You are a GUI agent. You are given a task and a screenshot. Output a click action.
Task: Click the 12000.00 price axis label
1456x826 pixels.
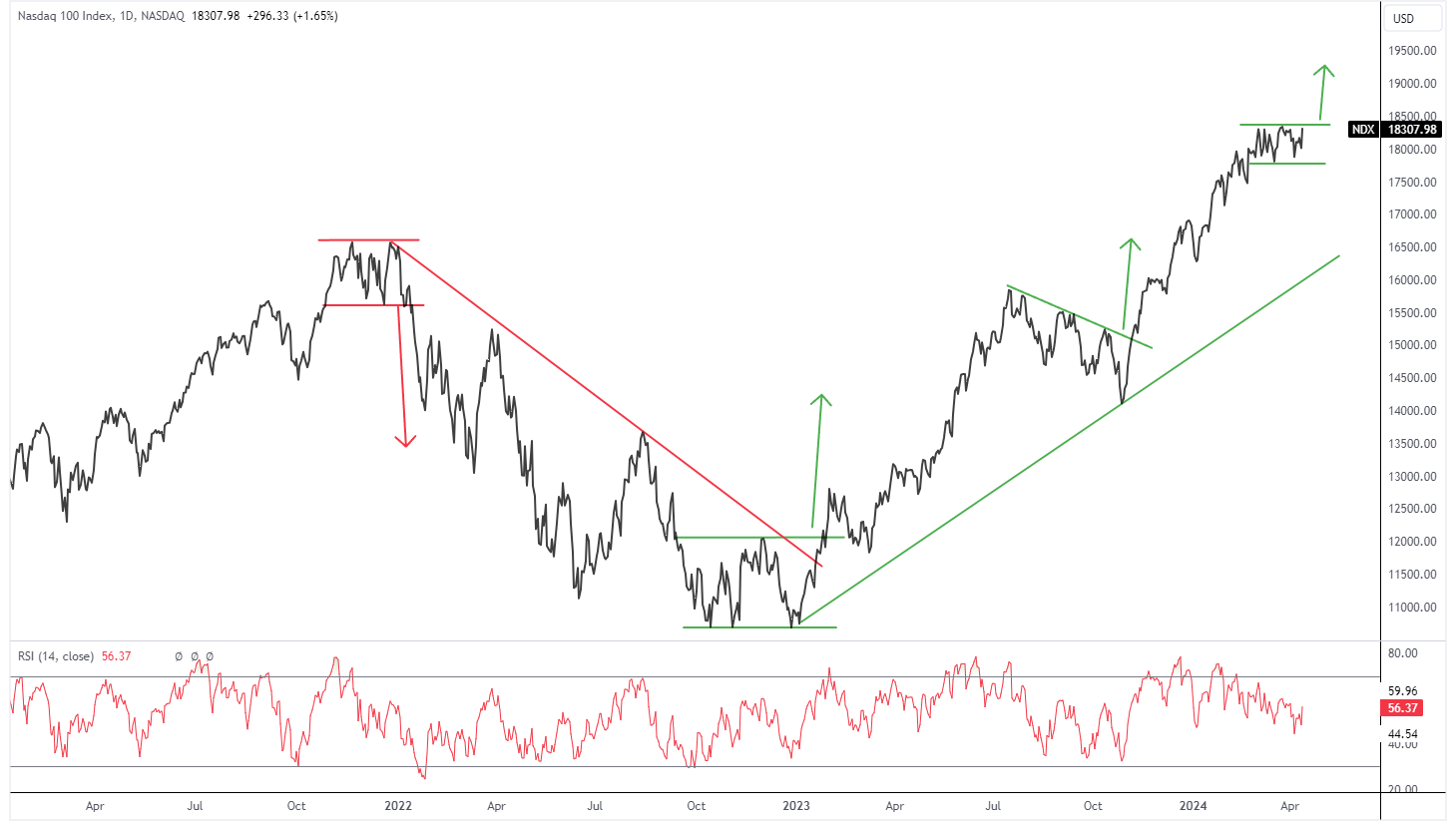coord(1412,542)
